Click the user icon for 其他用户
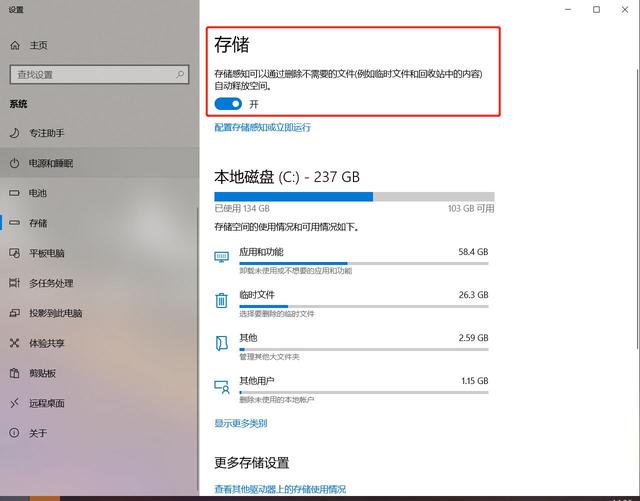 [x=222, y=387]
